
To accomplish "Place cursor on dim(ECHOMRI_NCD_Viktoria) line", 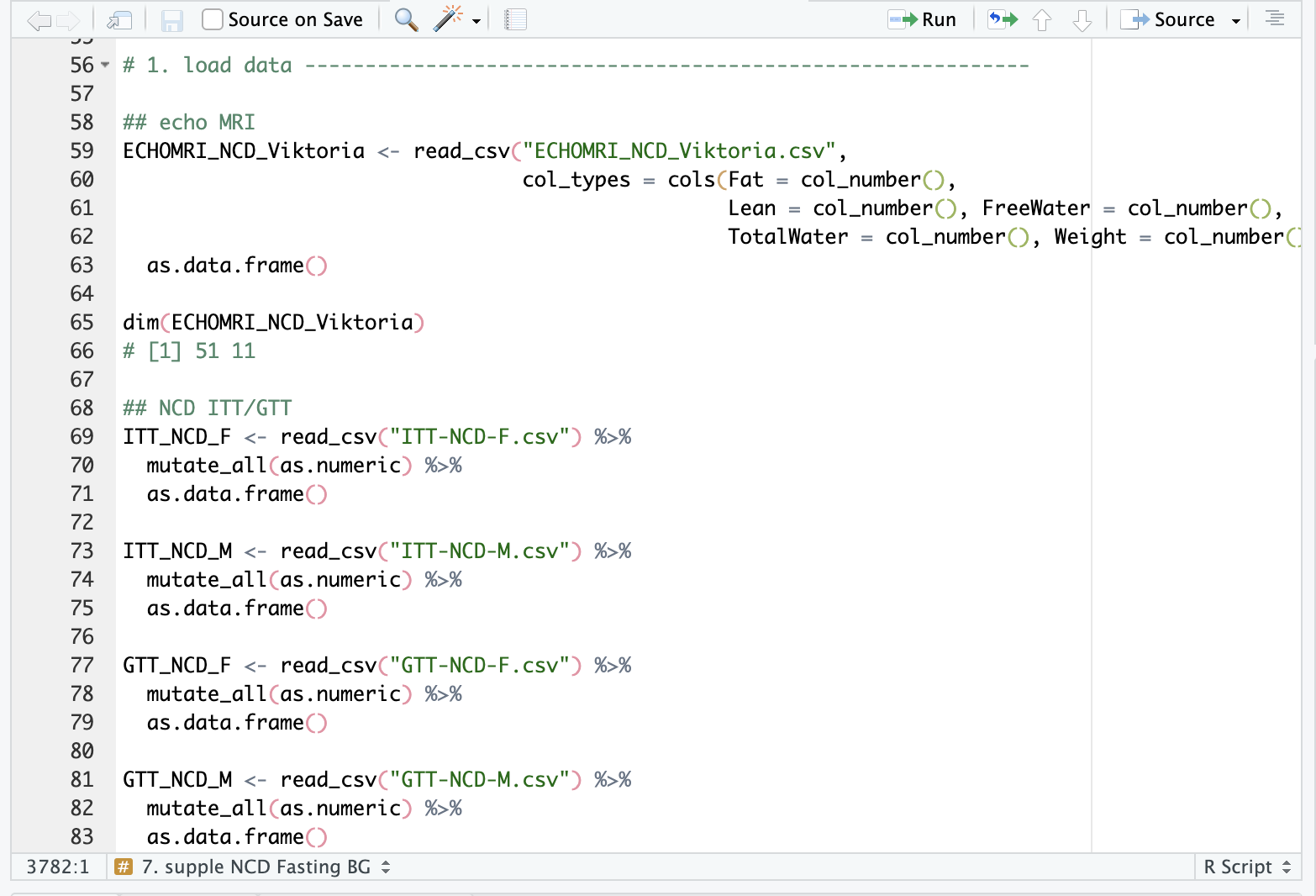I will point(273,322).
